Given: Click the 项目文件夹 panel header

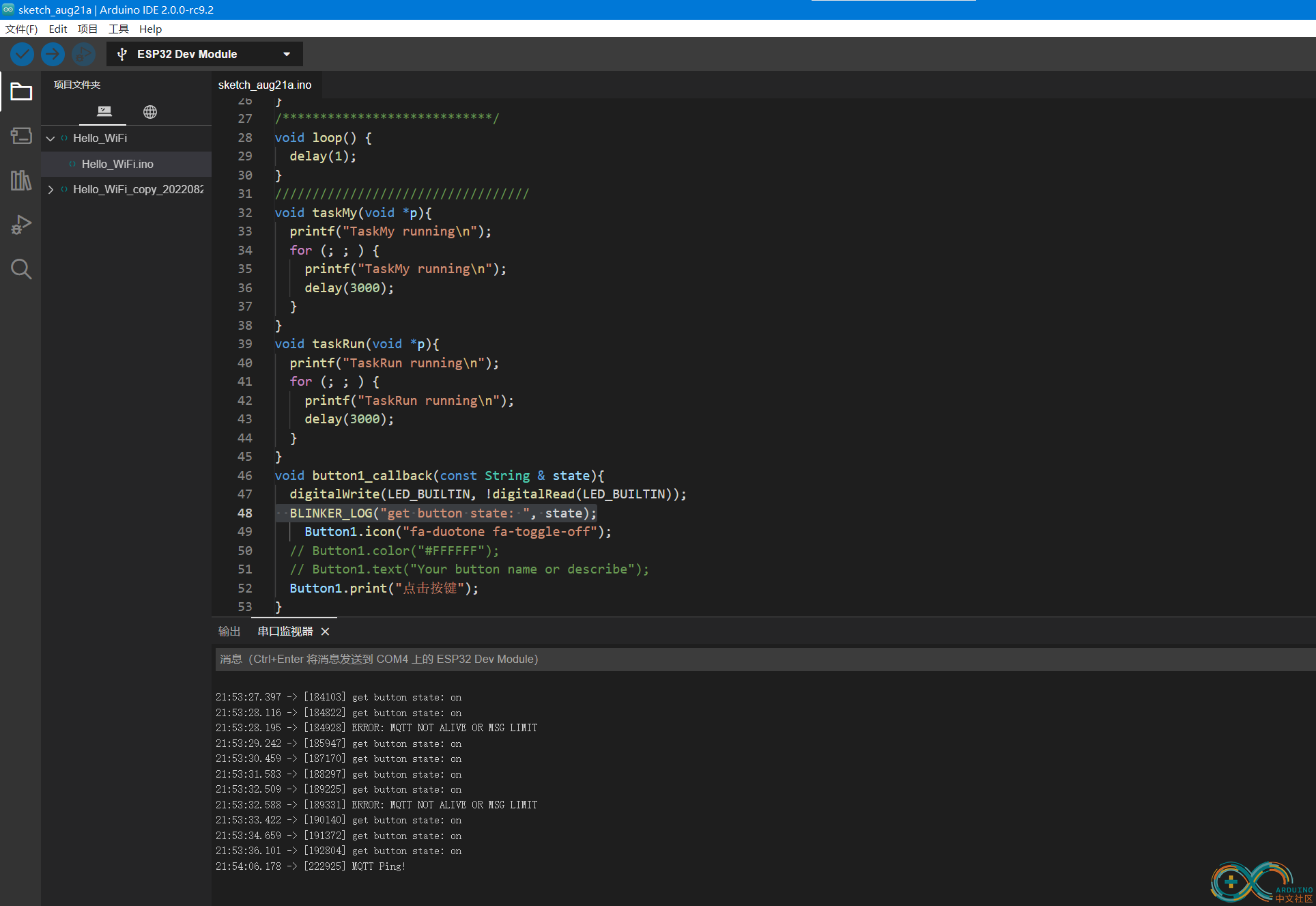Looking at the screenshot, I should (x=77, y=85).
